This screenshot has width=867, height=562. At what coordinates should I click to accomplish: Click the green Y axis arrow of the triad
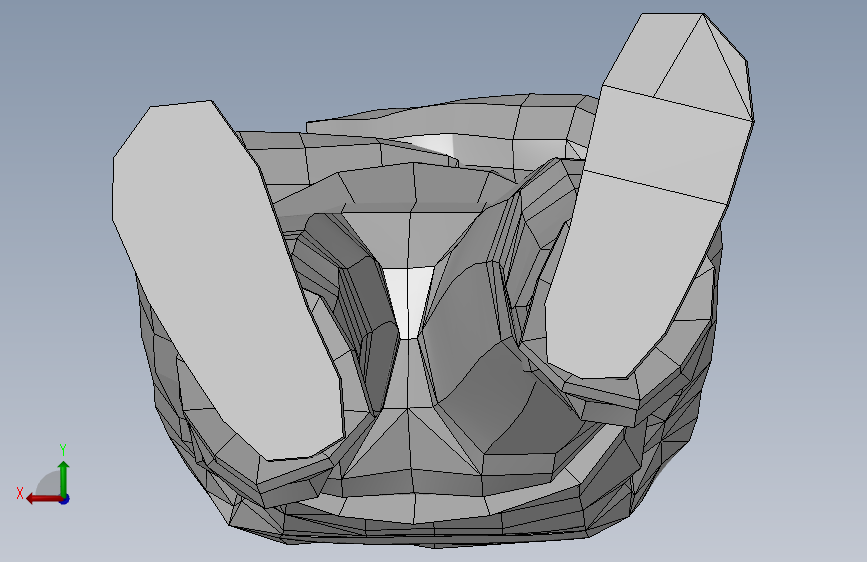(64, 478)
